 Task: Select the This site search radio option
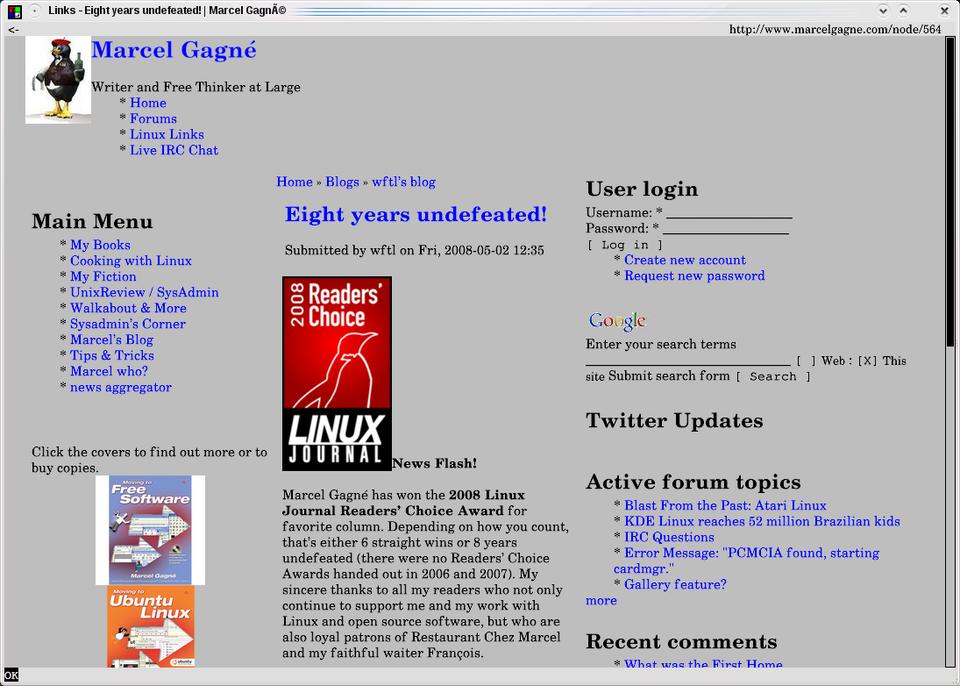pyautogui.click(x=867, y=361)
